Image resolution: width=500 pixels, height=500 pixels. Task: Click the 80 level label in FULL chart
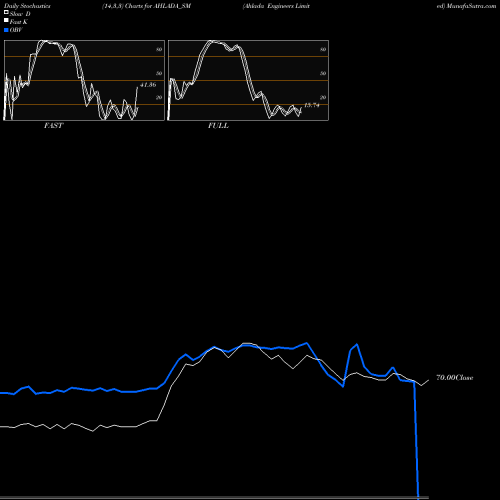323,49
